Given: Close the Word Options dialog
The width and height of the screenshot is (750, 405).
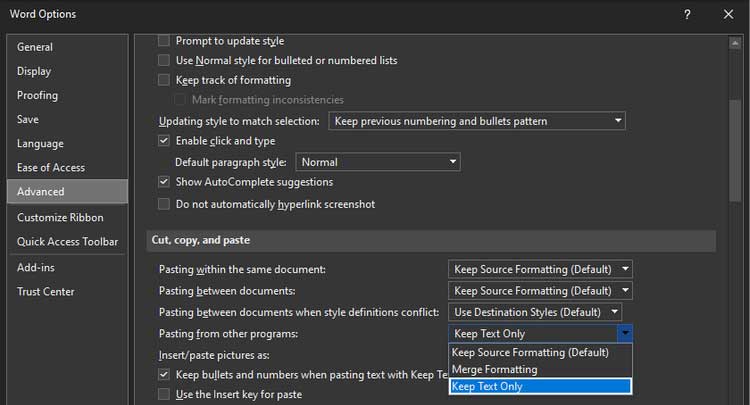Looking at the screenshot, I should pyautogui.click(x=728, y=15).
